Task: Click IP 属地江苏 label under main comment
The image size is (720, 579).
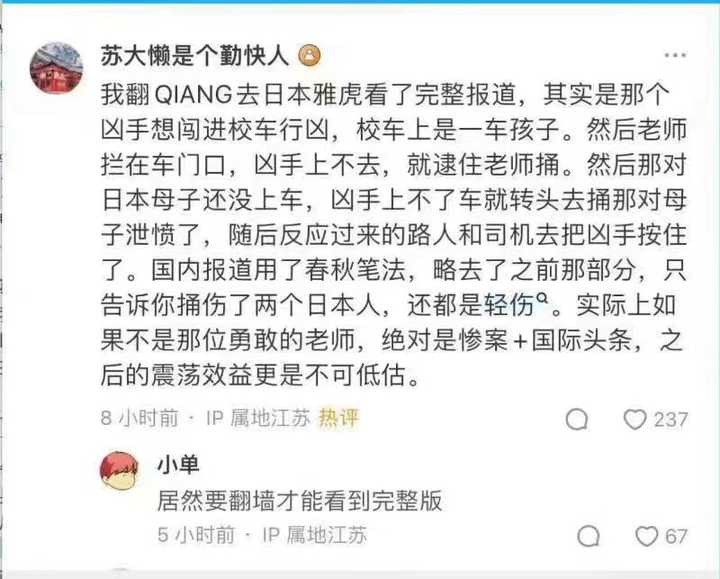Action: [259, 418]
